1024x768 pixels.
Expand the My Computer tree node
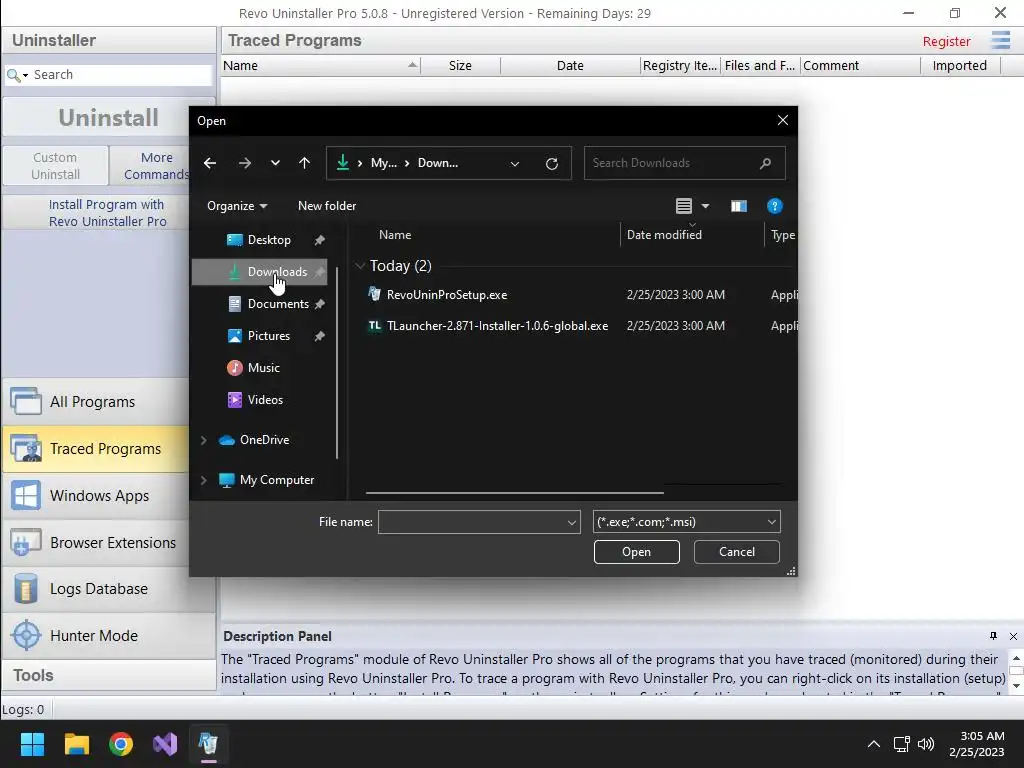pos(203,480)
